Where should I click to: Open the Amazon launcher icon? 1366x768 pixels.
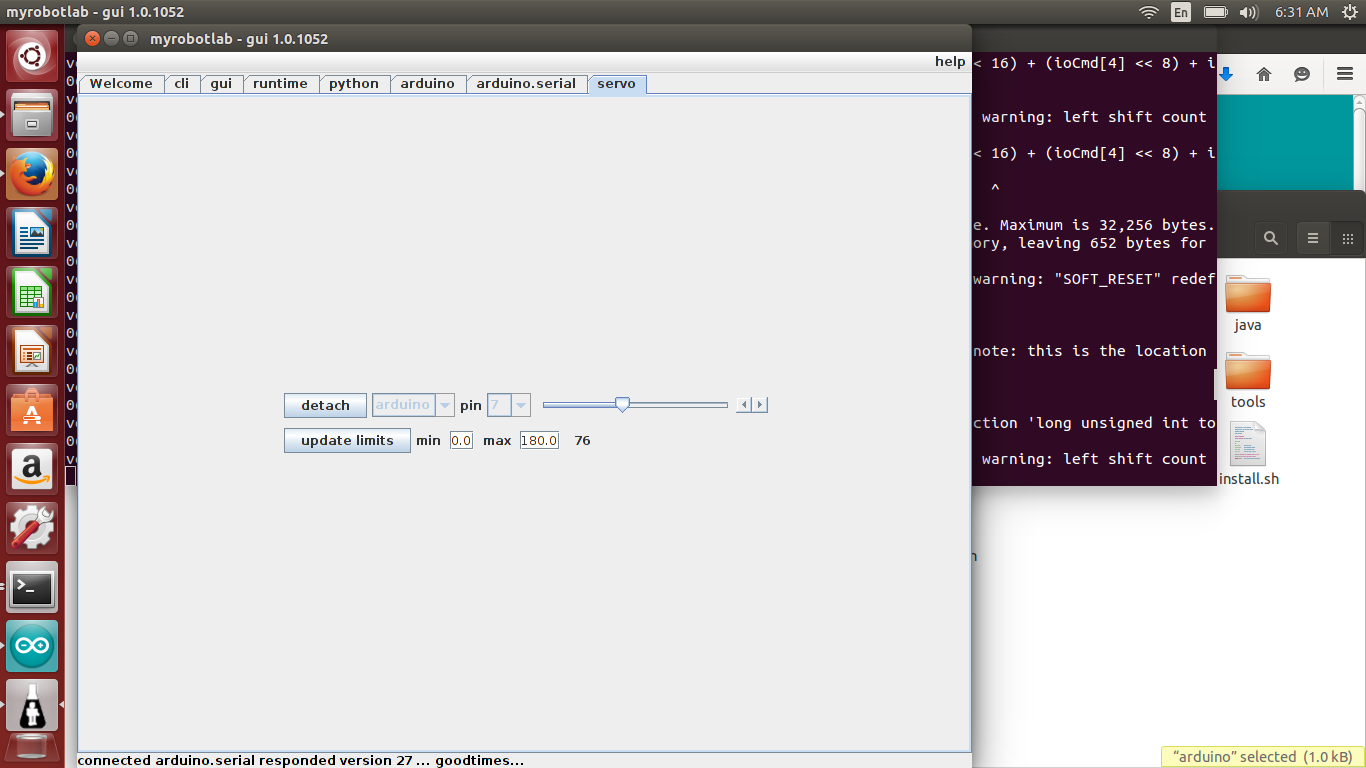[33, 469]
